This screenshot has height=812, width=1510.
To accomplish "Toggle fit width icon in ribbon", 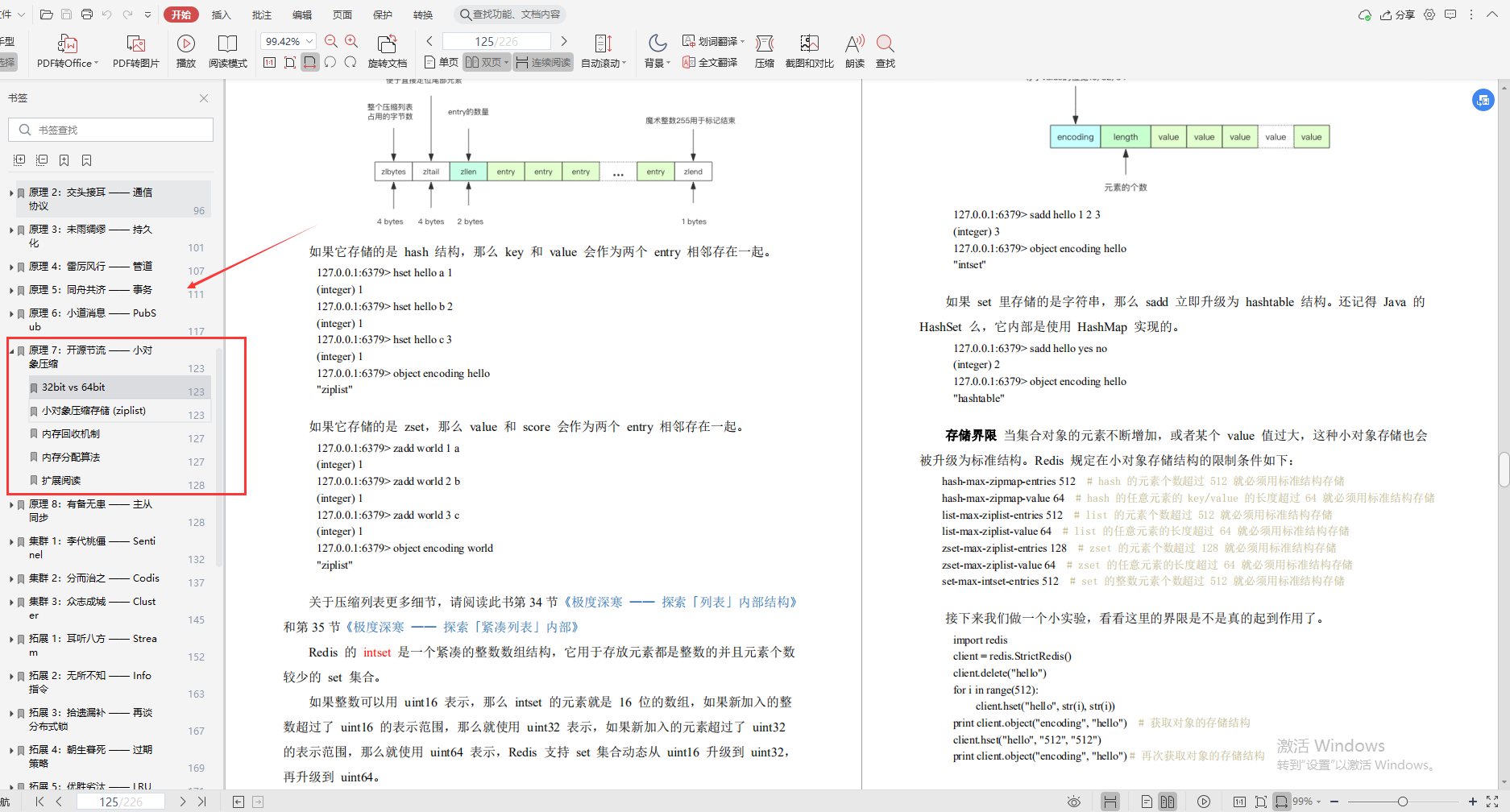I will click(x=310, y=62).
